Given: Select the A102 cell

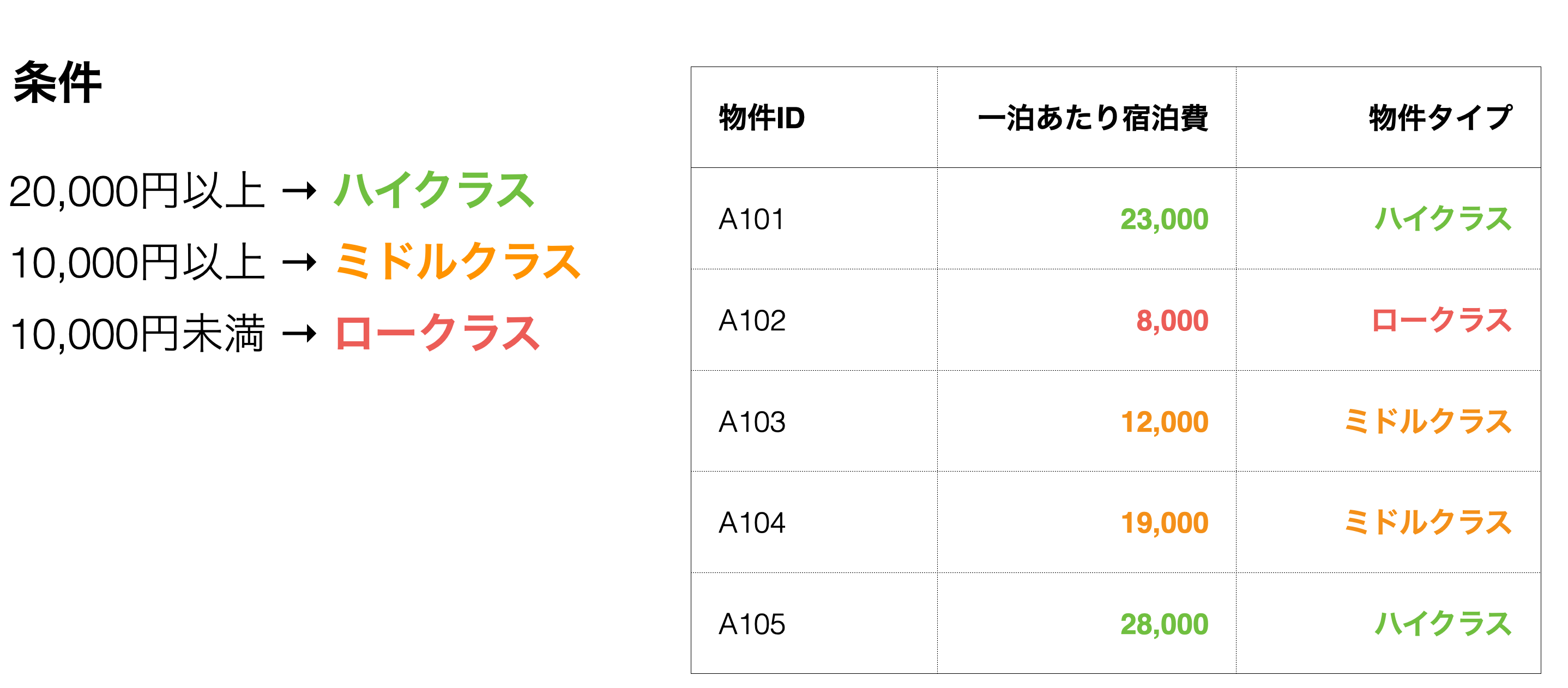Looking at the screenshot, I should pyautogui.click(x=752, y=321).
